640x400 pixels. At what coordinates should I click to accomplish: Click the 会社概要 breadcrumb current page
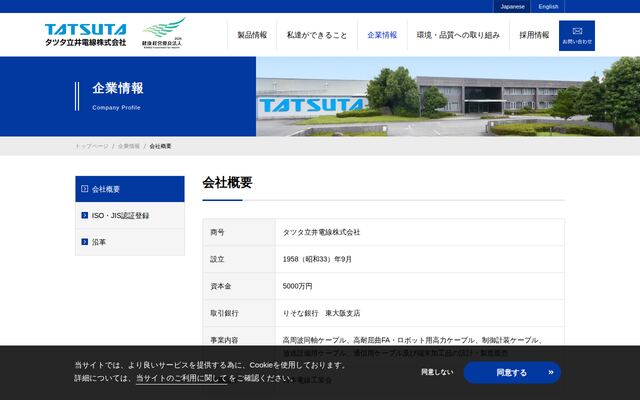pyautogui.click(x=160, y=146)
